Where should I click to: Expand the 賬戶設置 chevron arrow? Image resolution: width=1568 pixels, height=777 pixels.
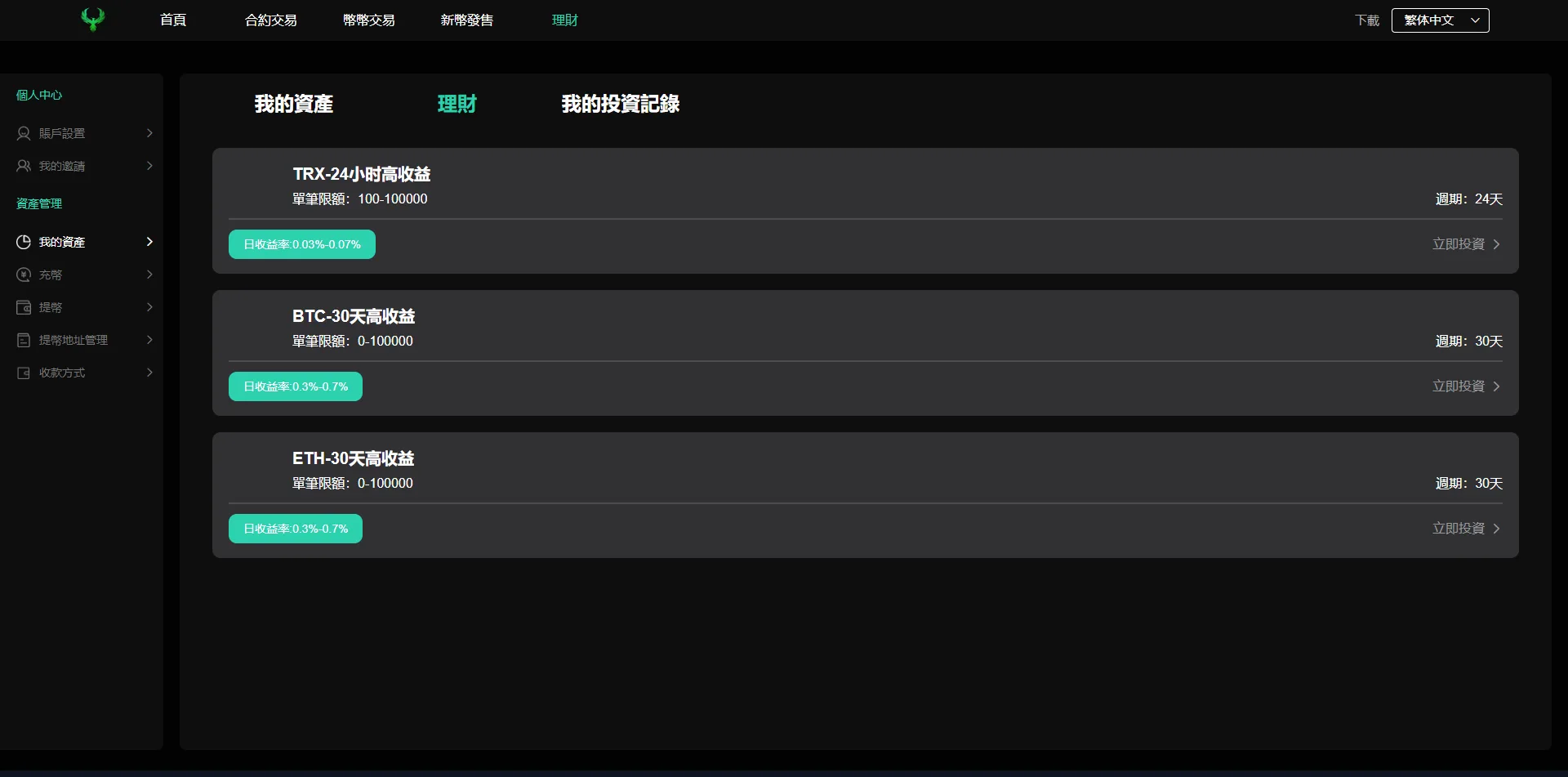click(149, 133)
